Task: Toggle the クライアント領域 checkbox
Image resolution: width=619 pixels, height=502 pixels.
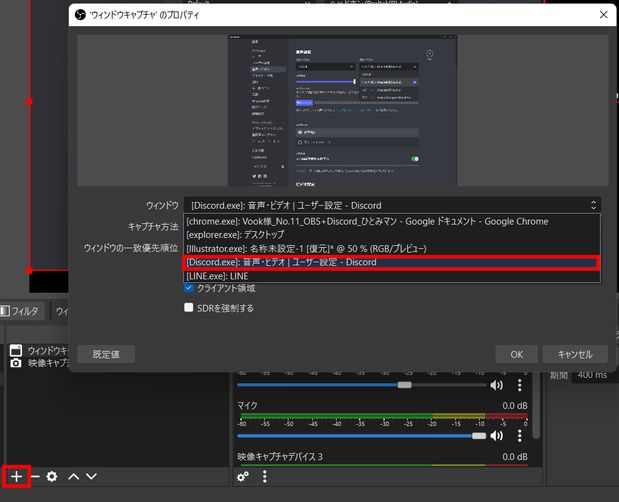Action: pyautogui.click(x=189, y=288)
